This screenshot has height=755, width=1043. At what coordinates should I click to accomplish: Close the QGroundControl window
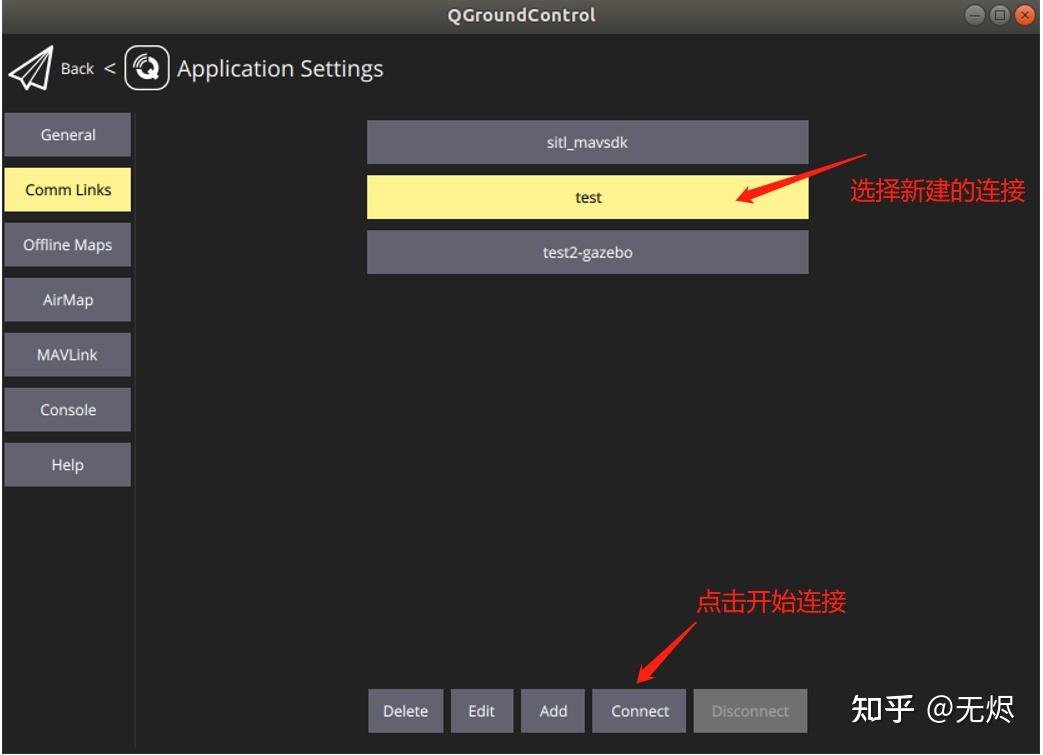click(x=1024, y=15)
